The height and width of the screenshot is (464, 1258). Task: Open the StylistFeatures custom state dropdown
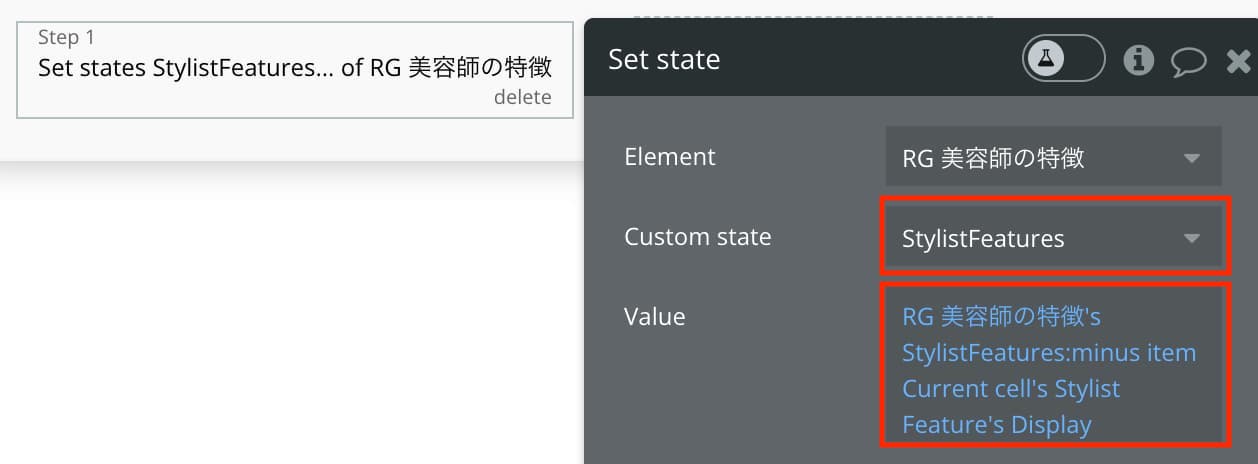(1053, 238)
